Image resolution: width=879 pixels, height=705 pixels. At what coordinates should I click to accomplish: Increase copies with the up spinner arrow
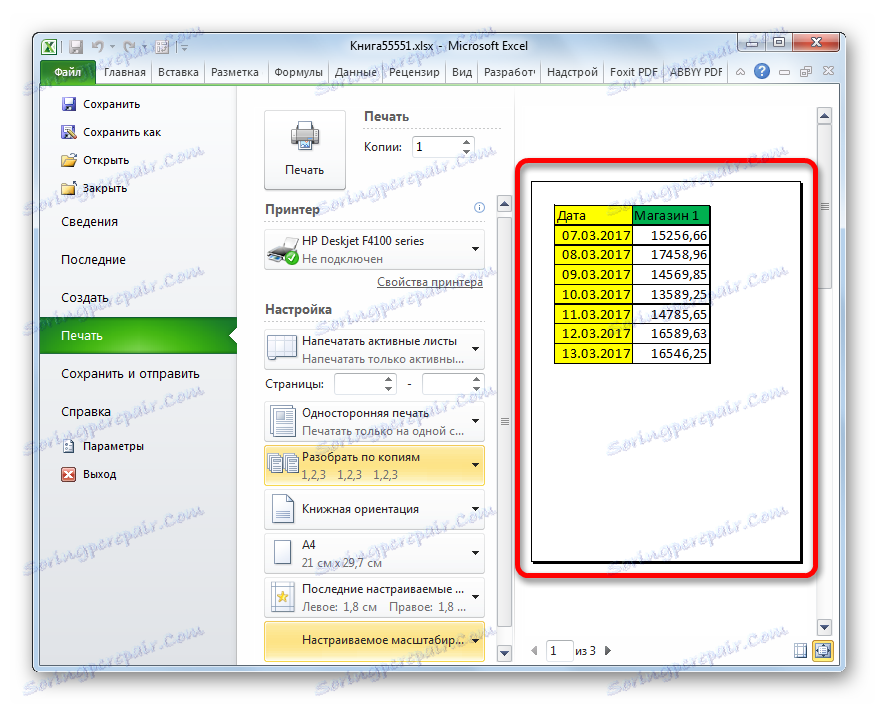pyautogui.click(x=466, y=142)
